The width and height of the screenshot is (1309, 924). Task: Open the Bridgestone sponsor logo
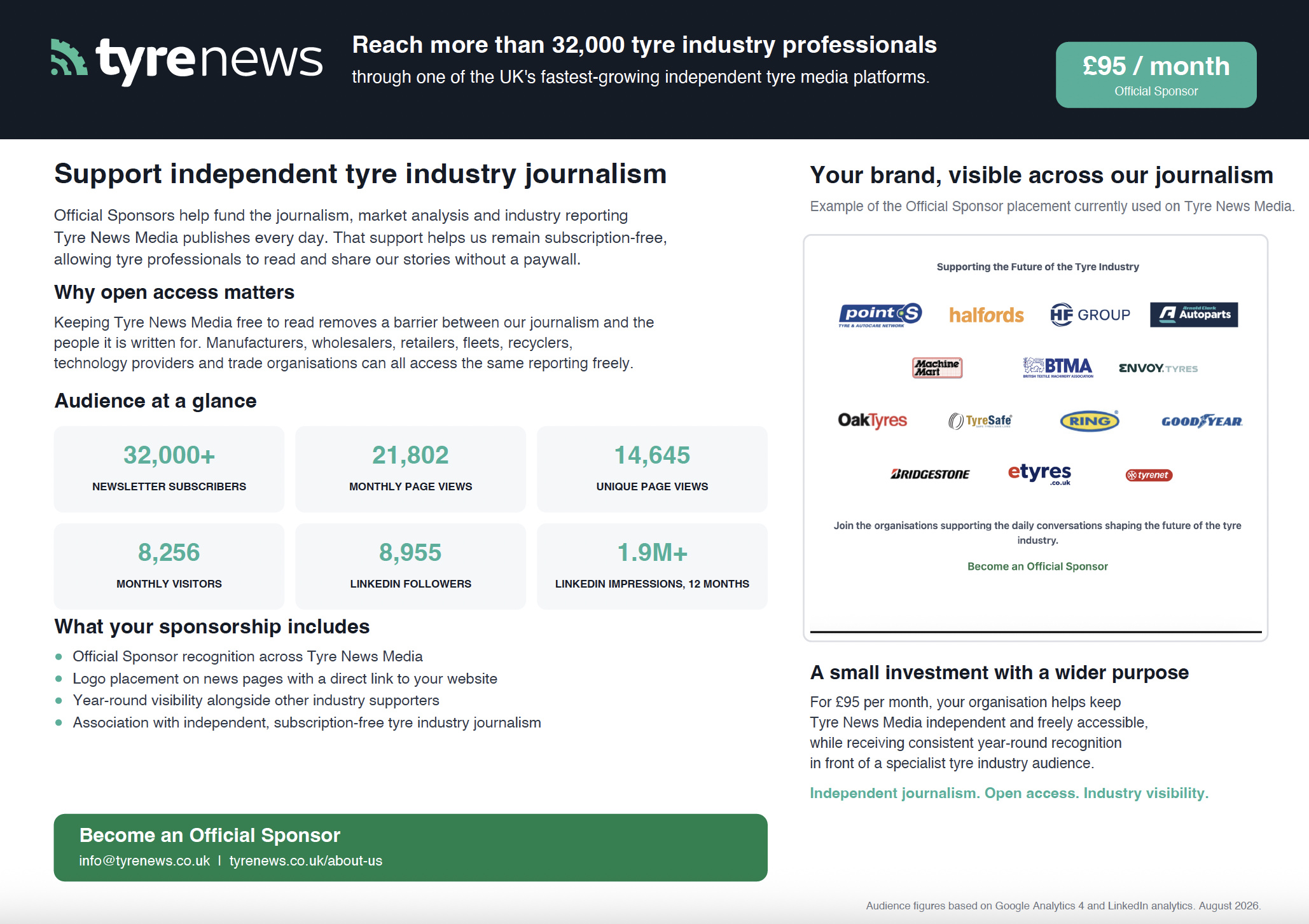click(x=930, y=474)
